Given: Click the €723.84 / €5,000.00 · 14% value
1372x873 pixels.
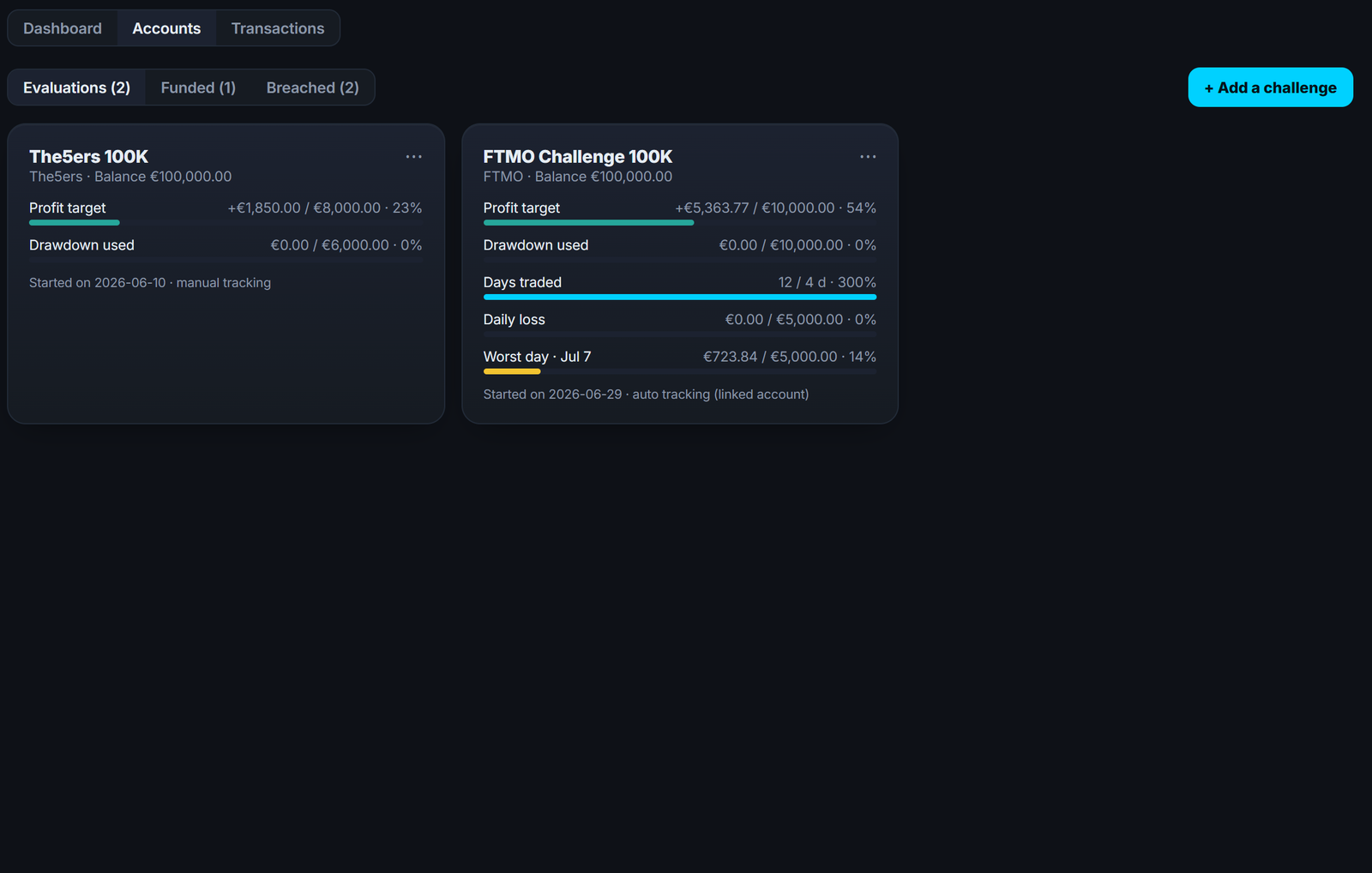Looking at the screenshot, I should [x=790, y=357].
